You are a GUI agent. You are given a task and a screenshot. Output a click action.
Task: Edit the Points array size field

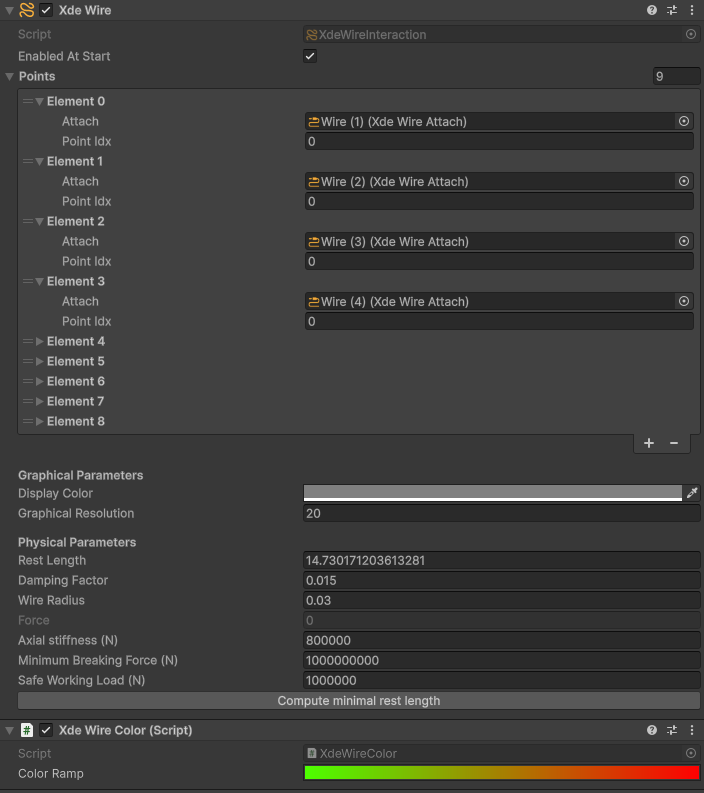(x=676, y=76)
